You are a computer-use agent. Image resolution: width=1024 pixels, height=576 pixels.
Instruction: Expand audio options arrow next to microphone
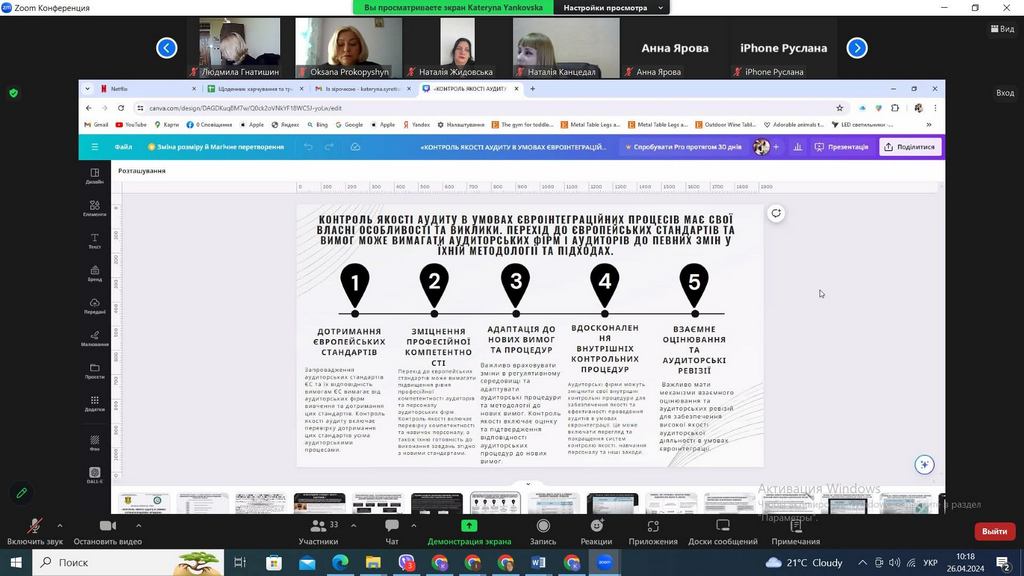(60, 524)
